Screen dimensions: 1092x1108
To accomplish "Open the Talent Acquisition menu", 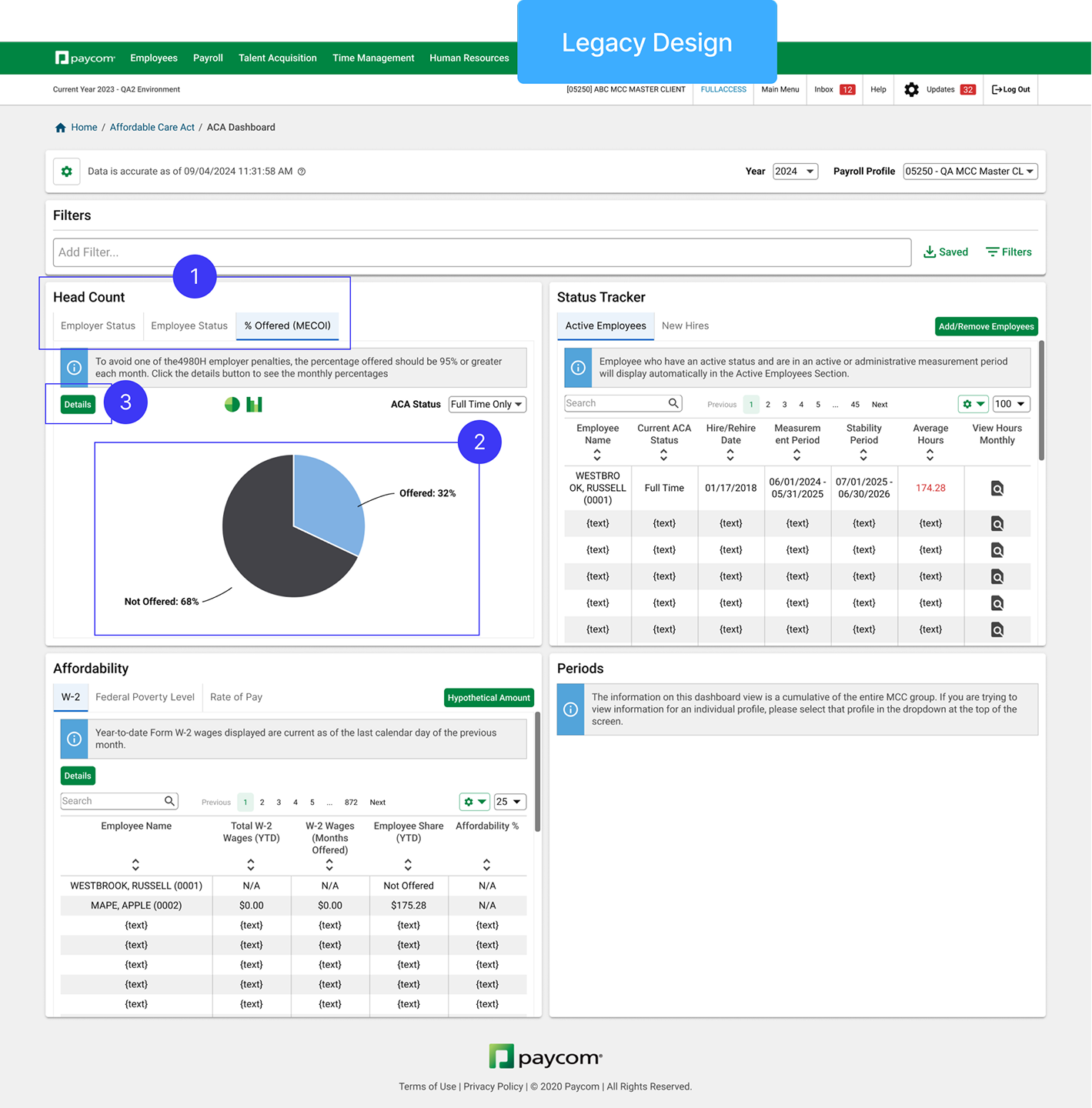I will coord(278,58).
